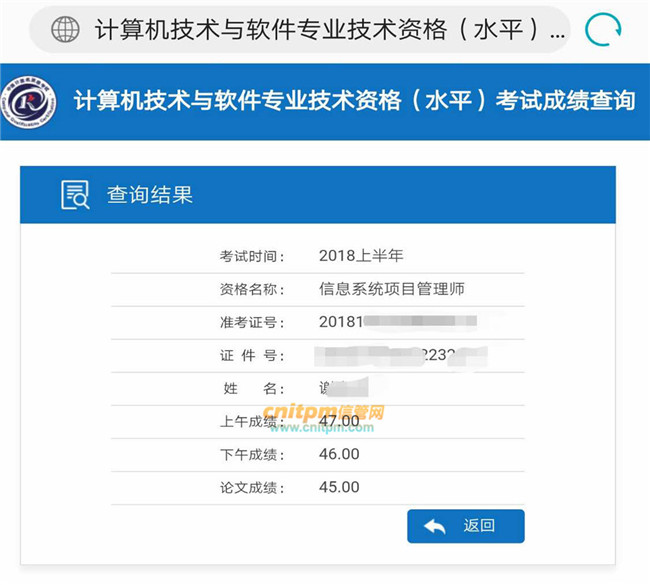This screenshot has width=650, height=585.
Task: Click the 查询结果 panel heading
Action: click(x=150, y=194)
